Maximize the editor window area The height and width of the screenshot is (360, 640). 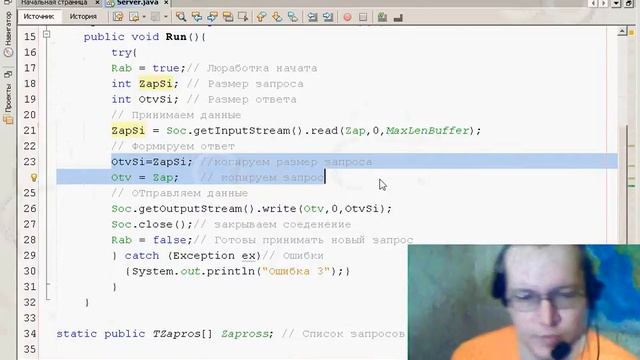(x=630, y=3)
